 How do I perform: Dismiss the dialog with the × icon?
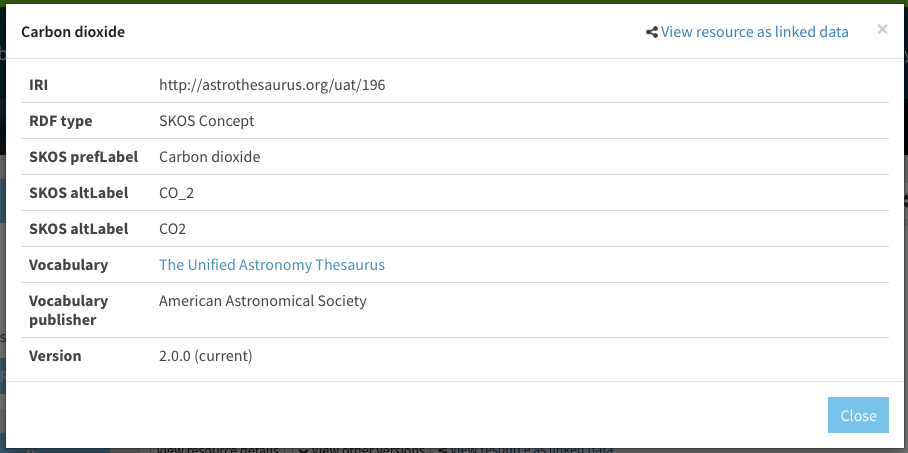(x=882, y=30)
